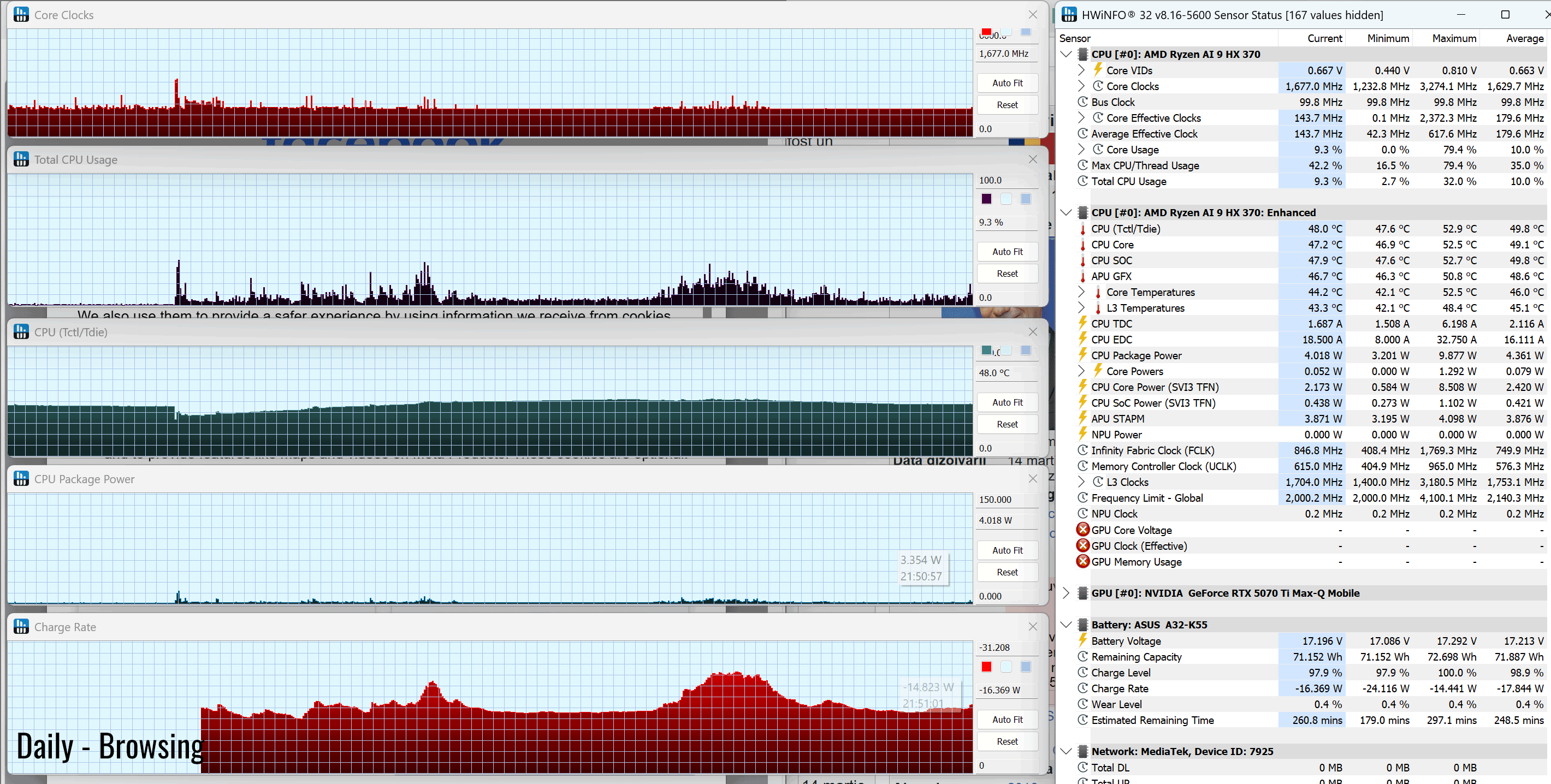Viewport: 1551px width, 784px height.
Task: Click Auto Fit in CPU Package Power graph
Action: click(1007, 550)
